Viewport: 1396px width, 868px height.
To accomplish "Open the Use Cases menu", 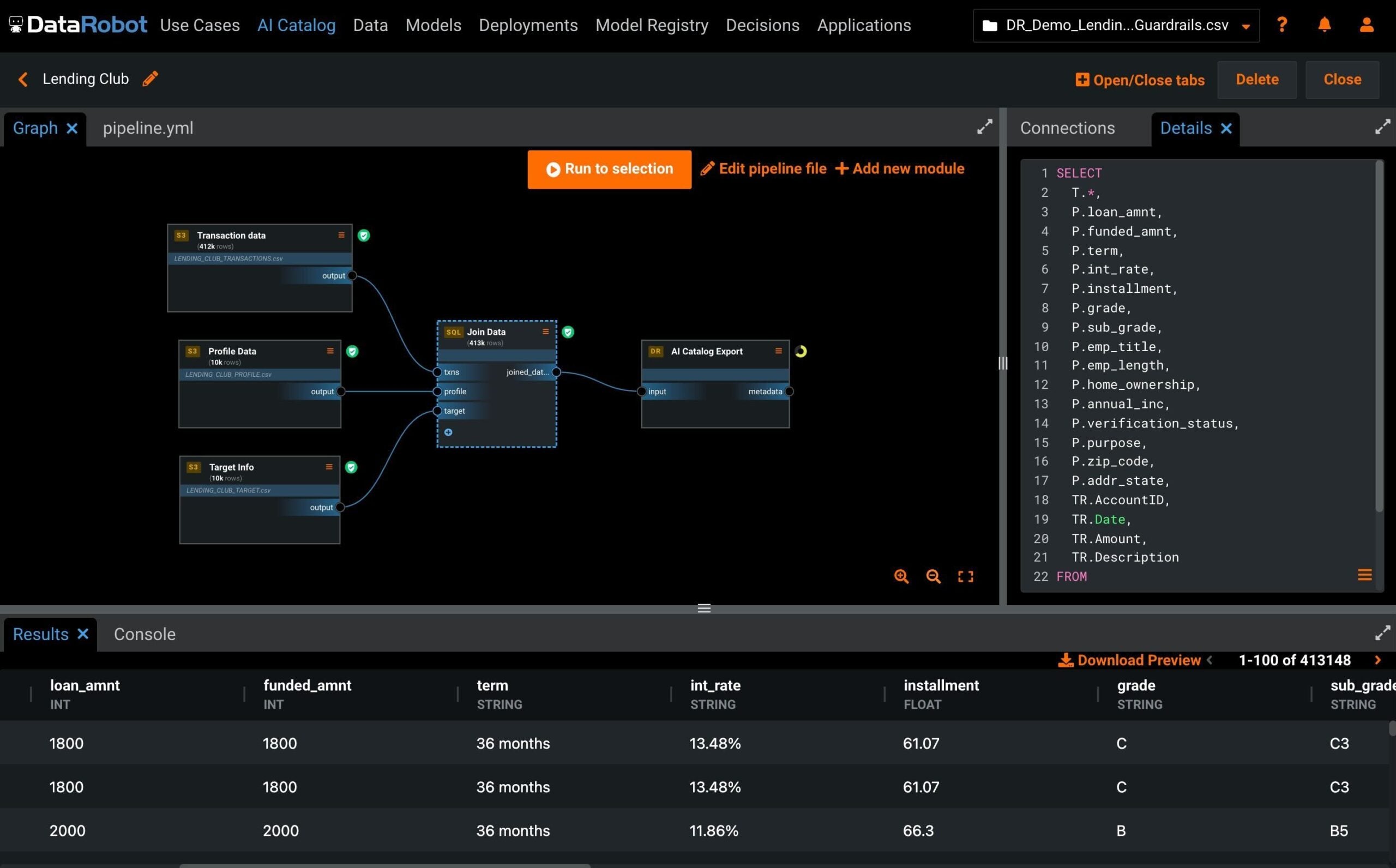I will [x=200, y=25].
